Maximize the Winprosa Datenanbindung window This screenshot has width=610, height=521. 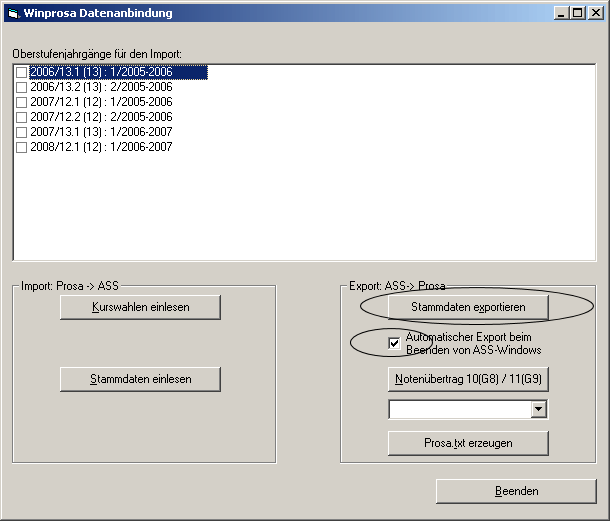click(x=577, y=13)
